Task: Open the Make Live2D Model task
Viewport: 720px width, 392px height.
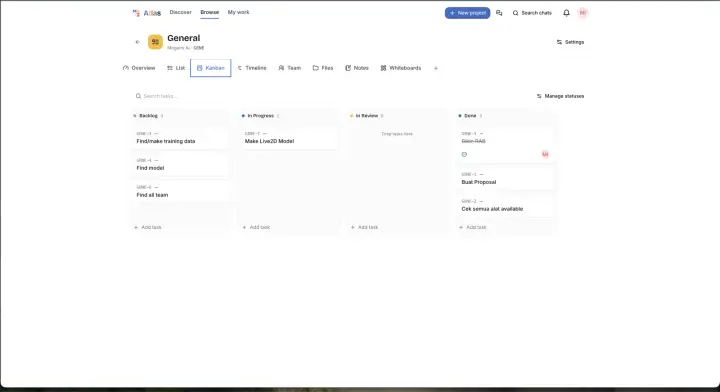Action: tap(289, 138)
